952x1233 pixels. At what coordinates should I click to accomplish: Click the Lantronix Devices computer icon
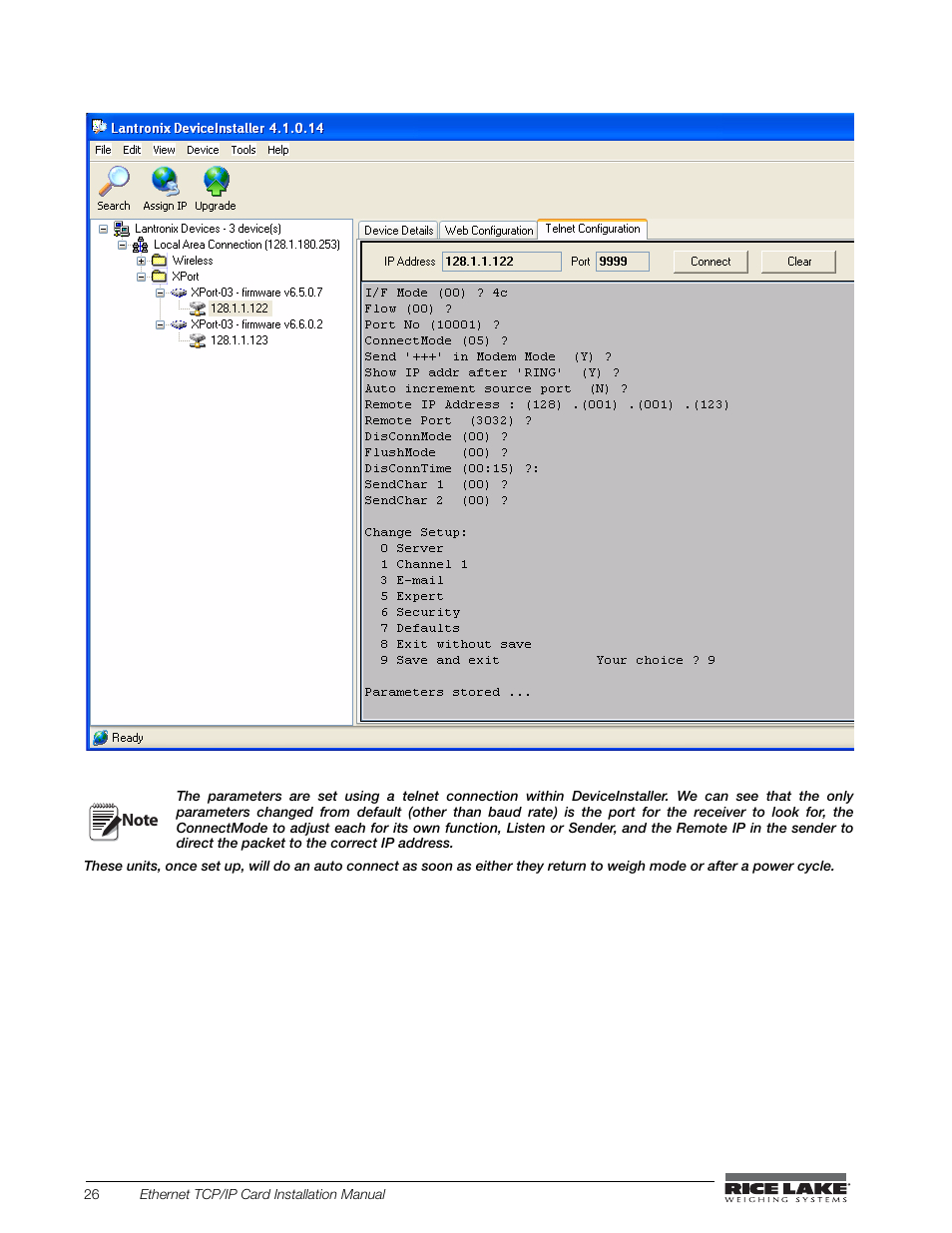[x=122, y=229]
